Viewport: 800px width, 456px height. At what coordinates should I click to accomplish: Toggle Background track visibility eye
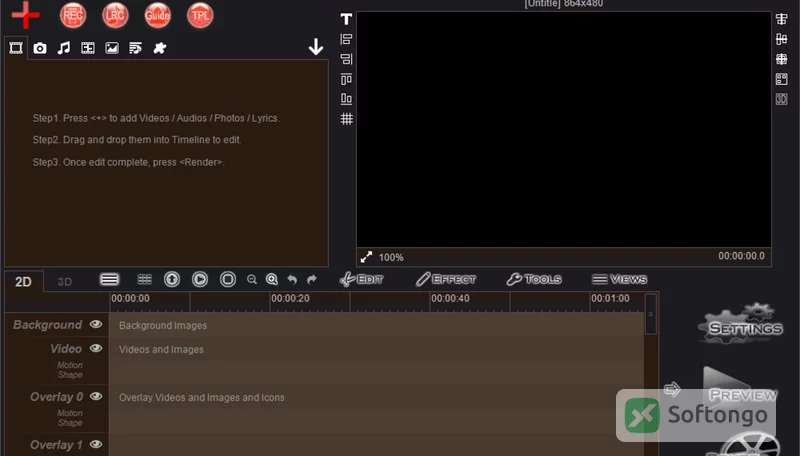(96, 324)
